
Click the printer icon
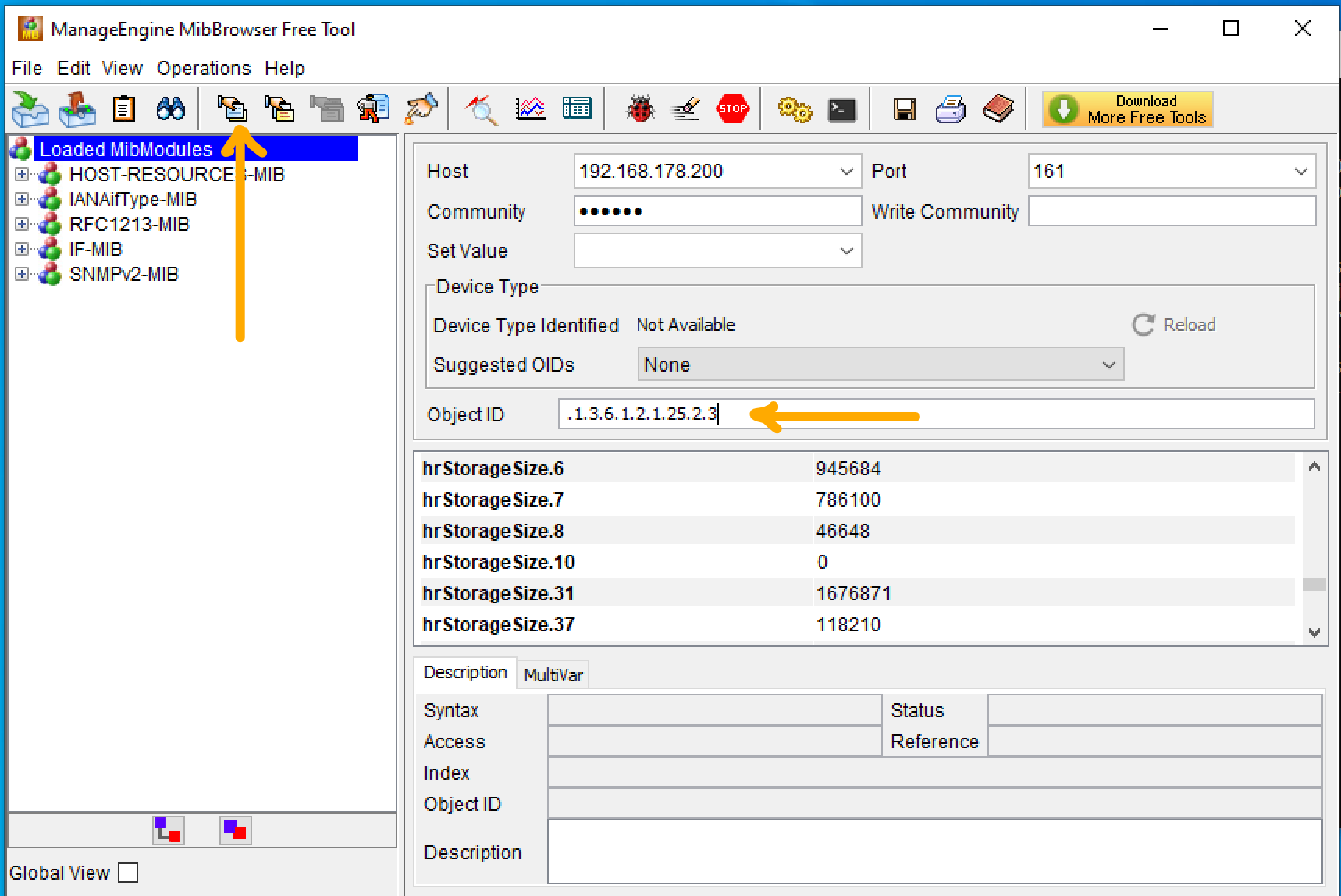[x=951, y=109]
